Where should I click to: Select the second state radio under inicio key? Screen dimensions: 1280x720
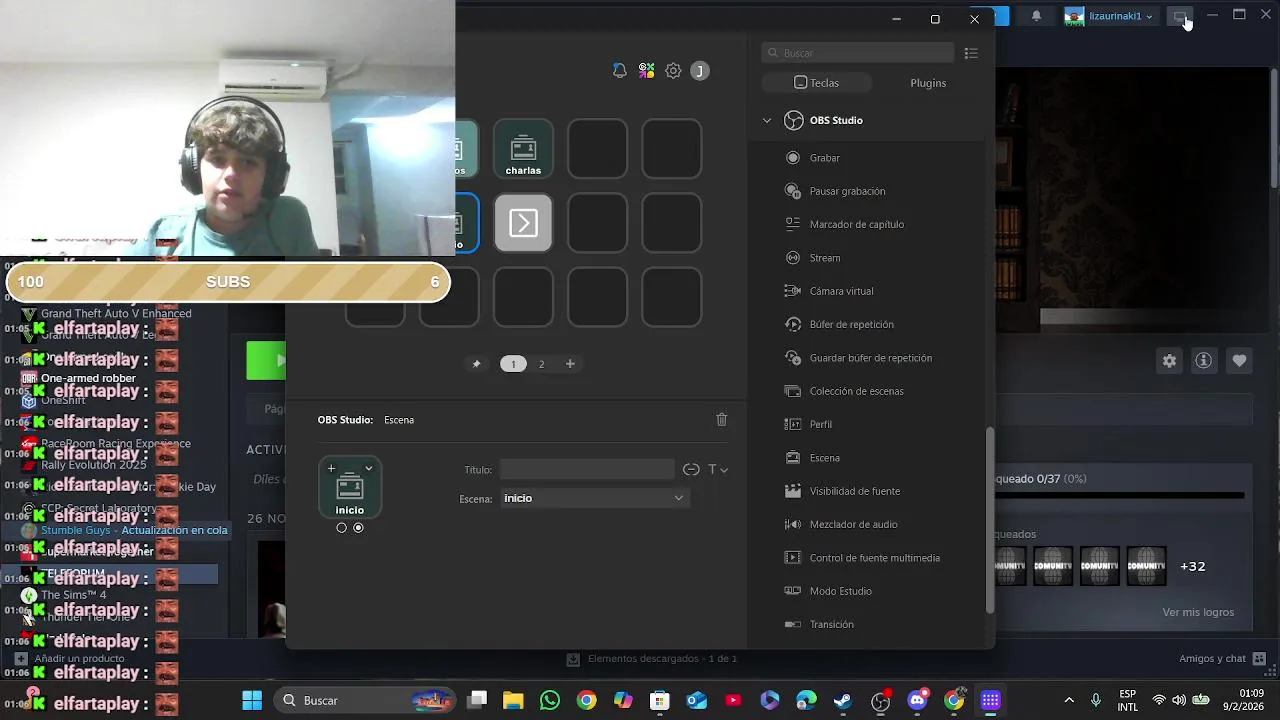coord(358,528)
